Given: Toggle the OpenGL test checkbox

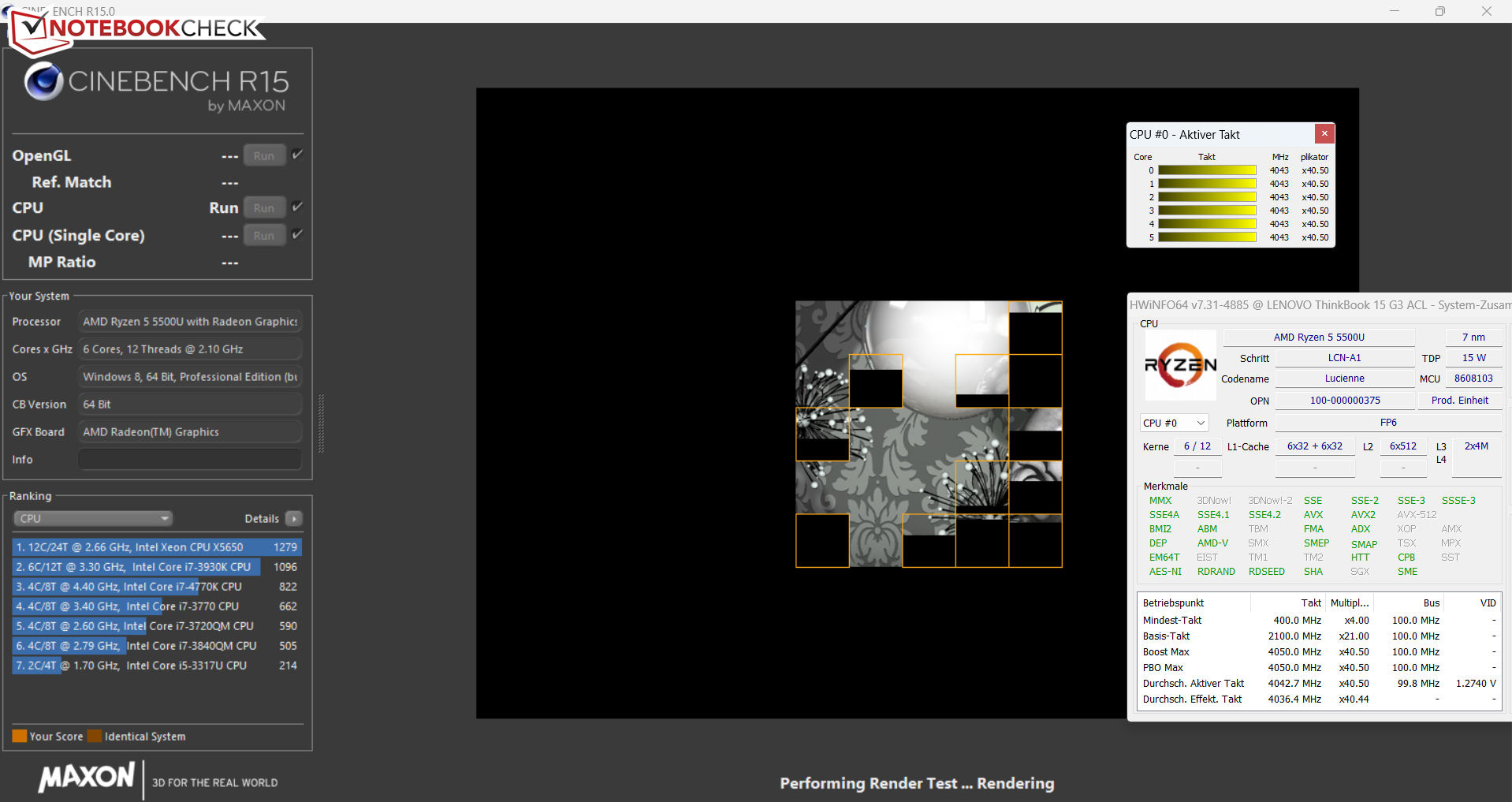Looking at the screenshot, I should coord(297,155).
